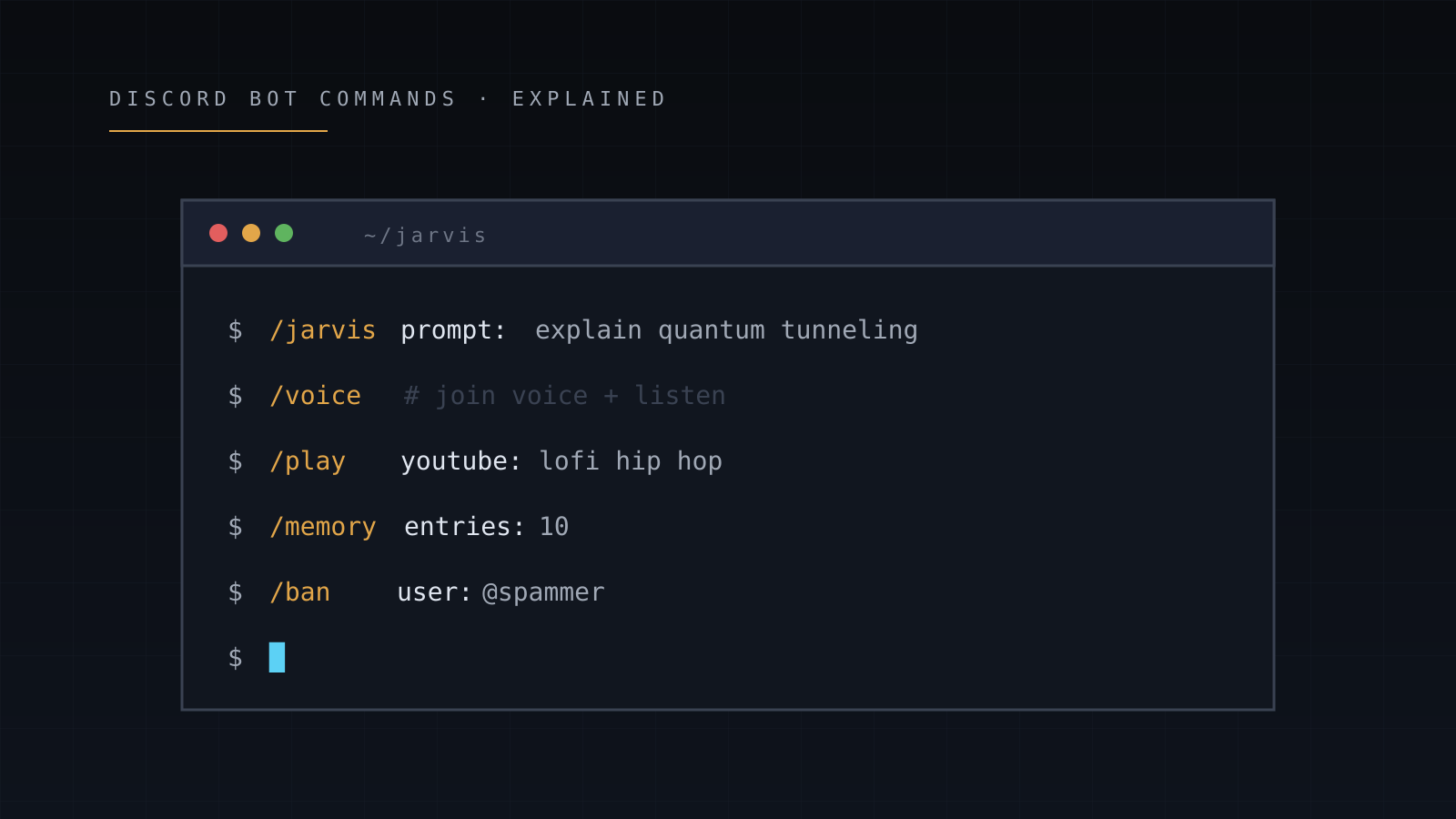
Task: Click the value 10 after entries
Action: (554, 527)
